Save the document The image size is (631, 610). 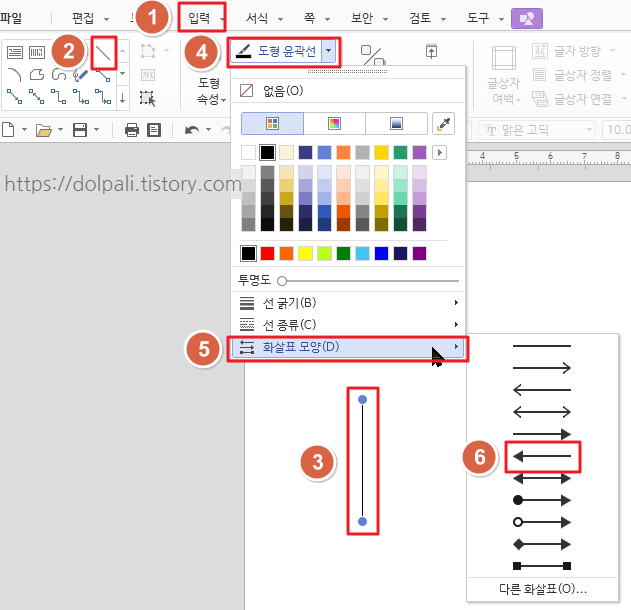click(x=80, y=130)
